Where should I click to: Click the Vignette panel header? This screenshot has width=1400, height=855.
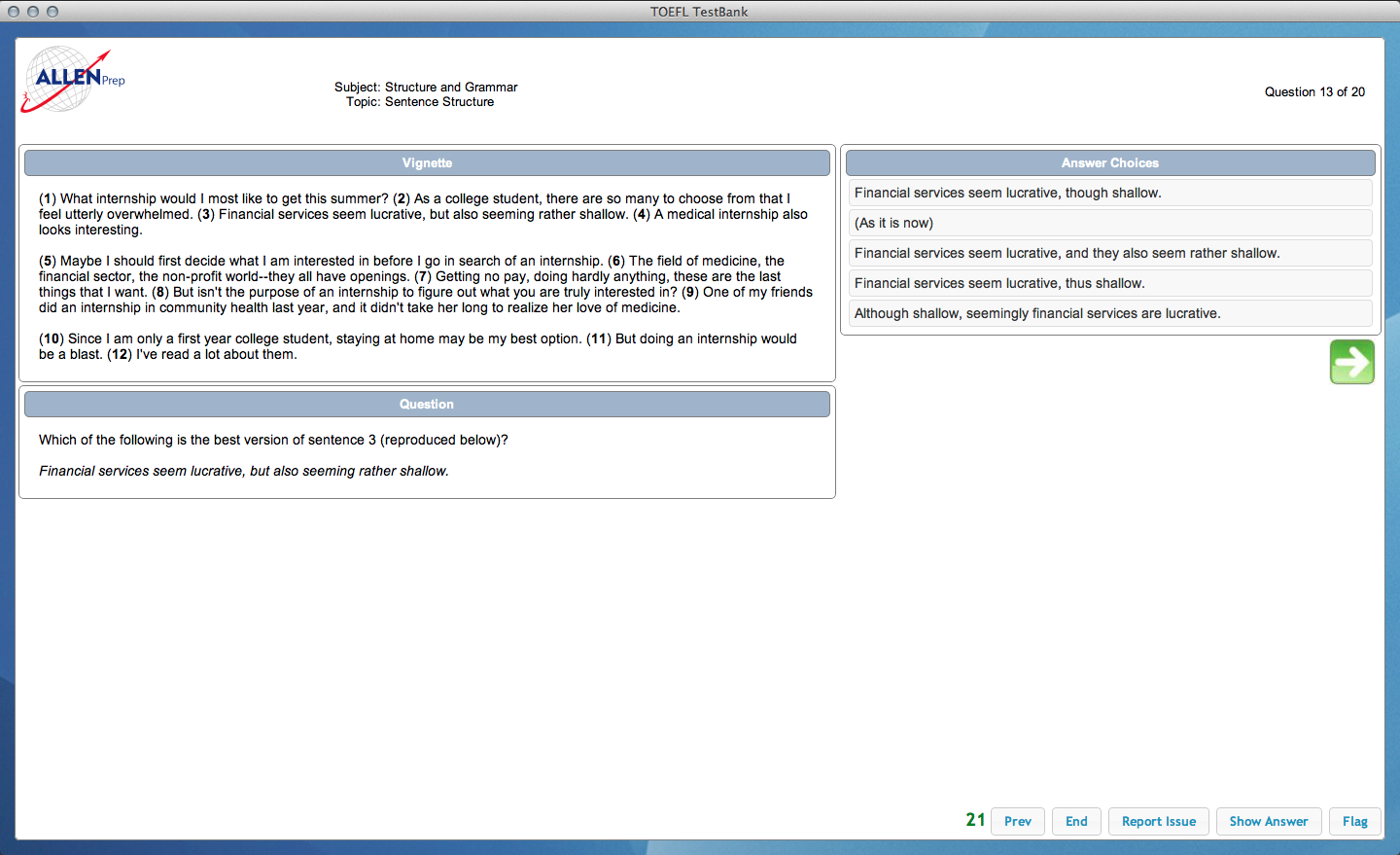pyautogui.click(x=427, y=162)
